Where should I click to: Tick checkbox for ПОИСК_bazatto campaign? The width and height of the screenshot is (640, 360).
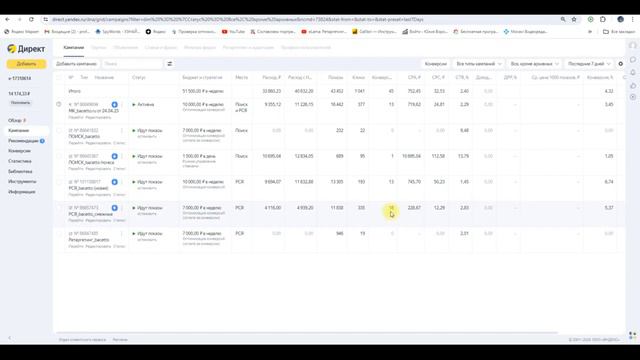pyautogui.click(x=59, y=131)
